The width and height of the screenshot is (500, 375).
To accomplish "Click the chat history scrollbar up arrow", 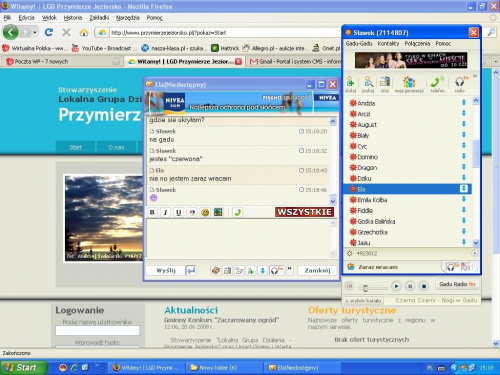I will (333, 122).
